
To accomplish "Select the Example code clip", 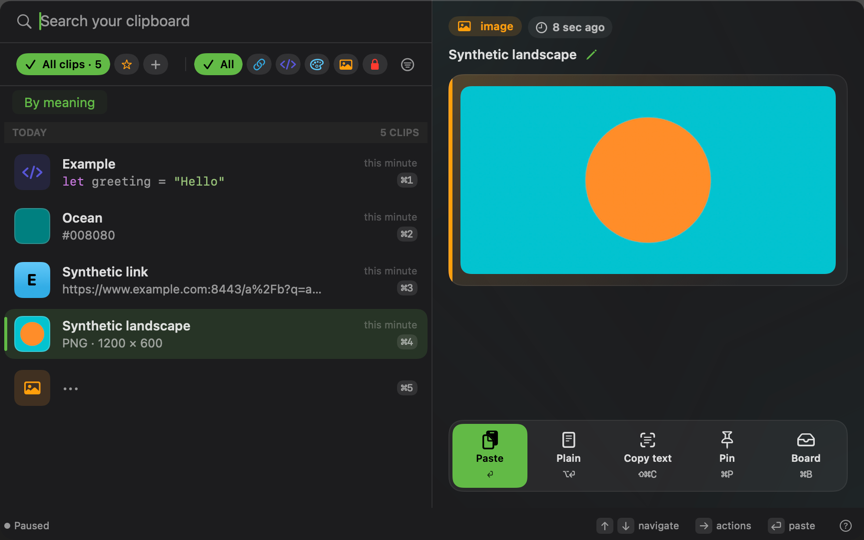I will pos(215,172).
